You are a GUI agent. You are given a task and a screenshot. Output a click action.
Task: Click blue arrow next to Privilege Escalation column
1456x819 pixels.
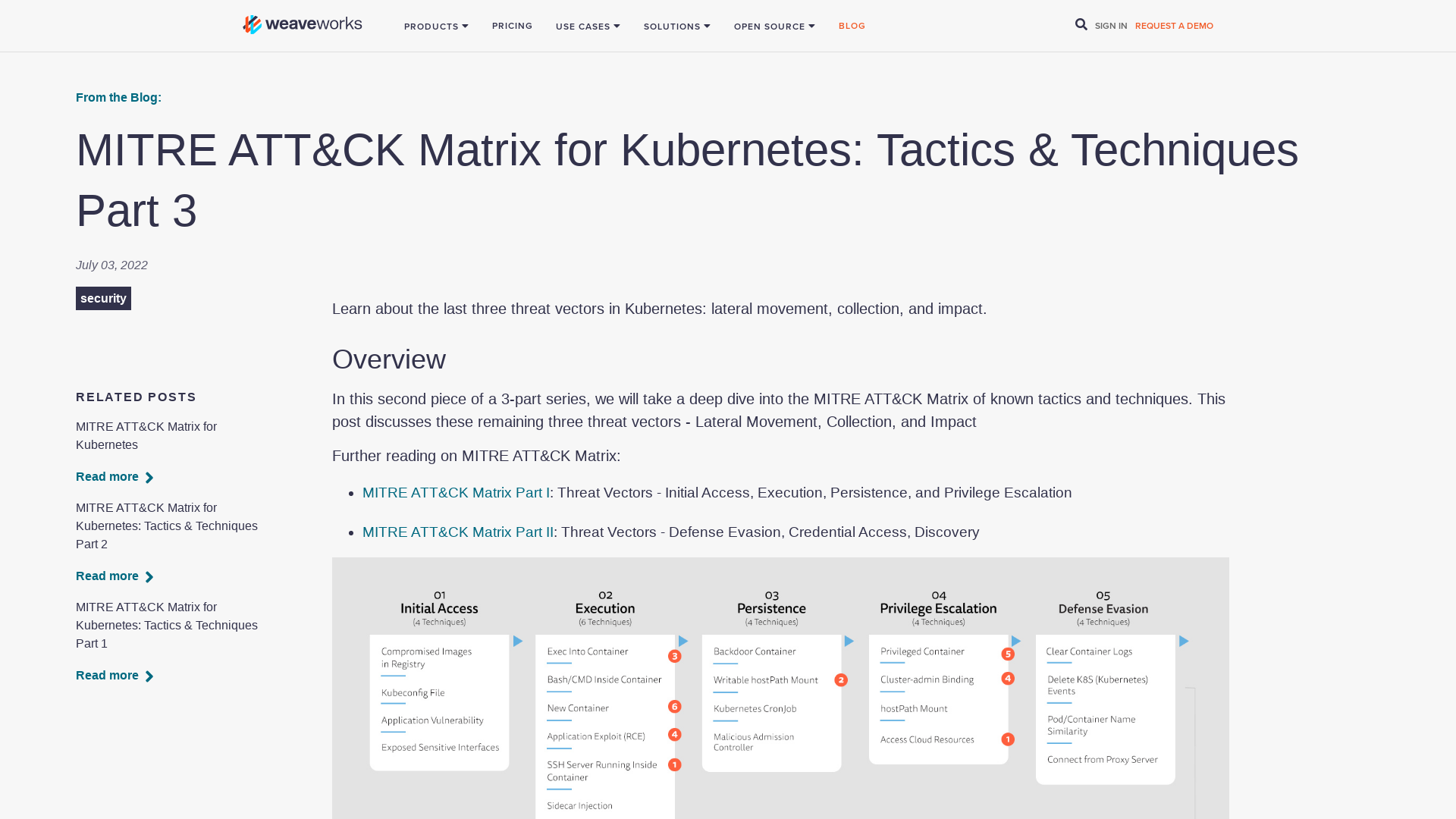(1016, 641)
